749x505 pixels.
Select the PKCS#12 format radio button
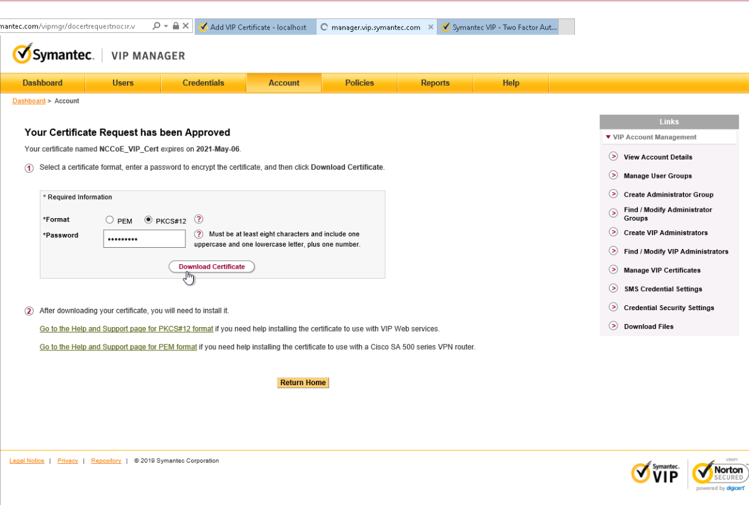coord(148,220)
